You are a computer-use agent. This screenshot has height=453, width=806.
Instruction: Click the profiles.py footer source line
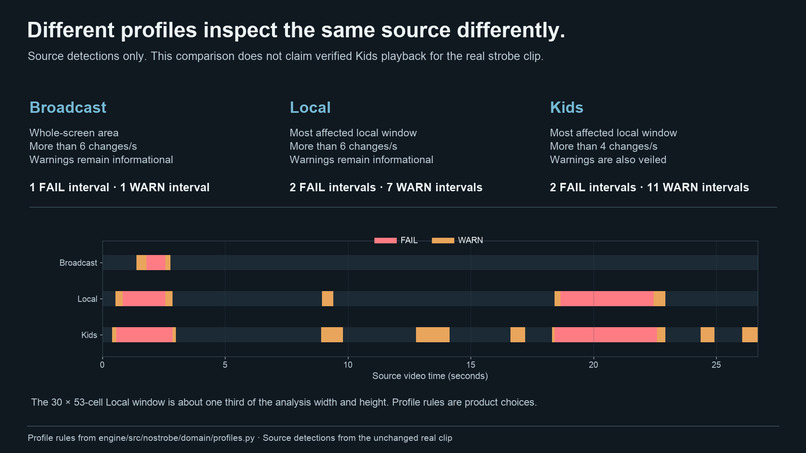click(x=240, y=438)
